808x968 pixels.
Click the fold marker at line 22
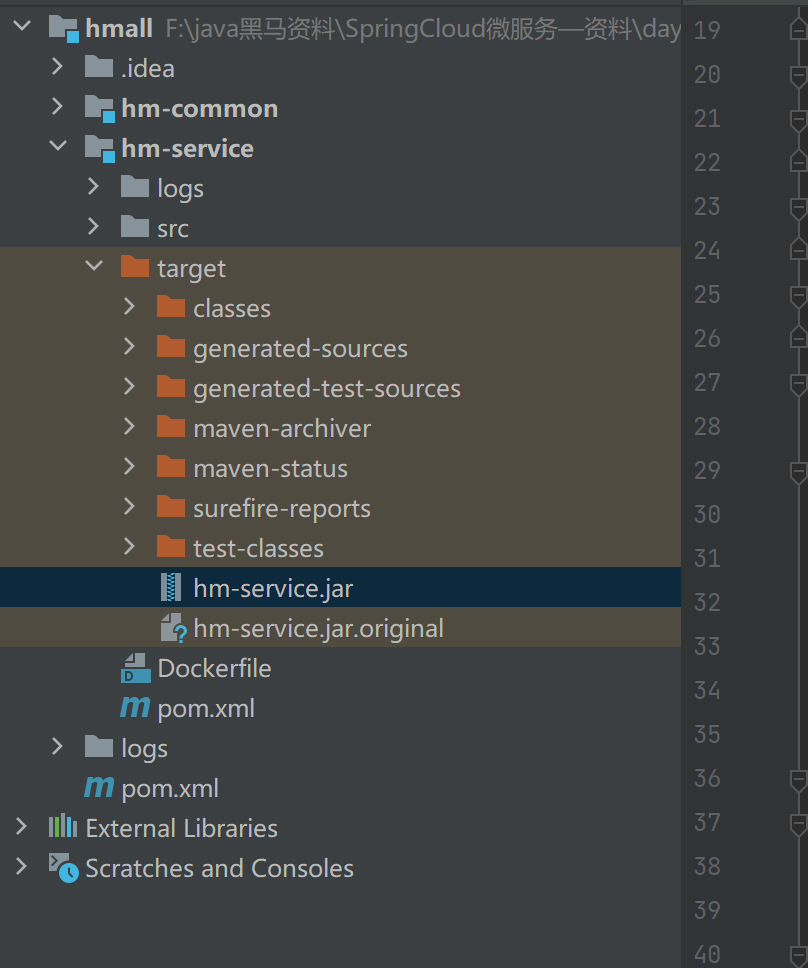coord(799,162)
